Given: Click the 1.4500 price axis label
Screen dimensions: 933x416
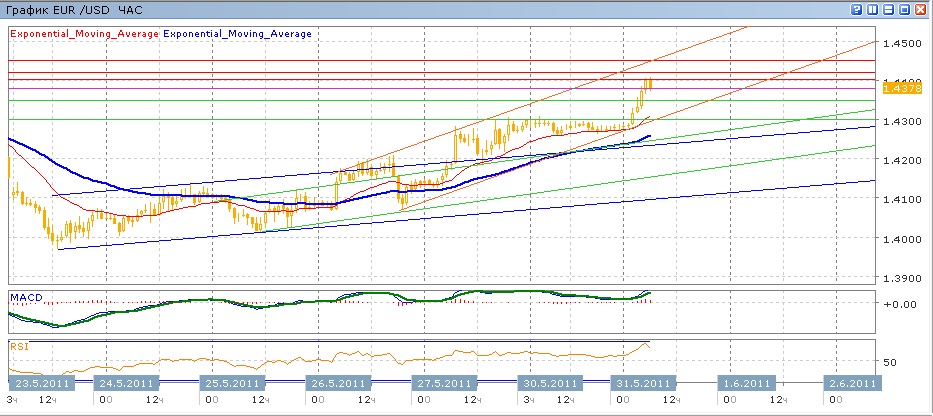Looking at the screenshot, I should coord(903,43).
